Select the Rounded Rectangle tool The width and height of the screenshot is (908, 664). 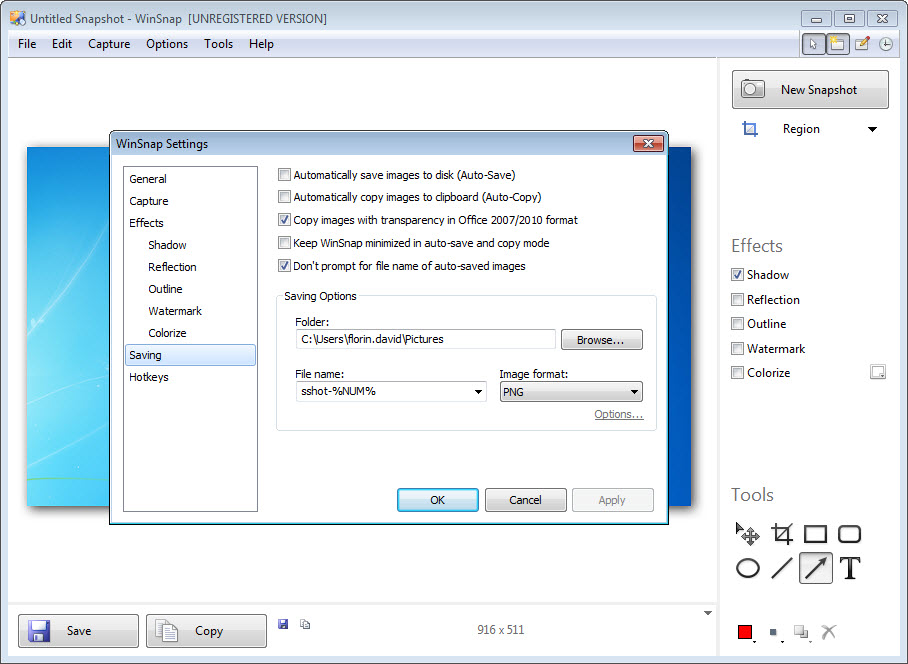850,534
